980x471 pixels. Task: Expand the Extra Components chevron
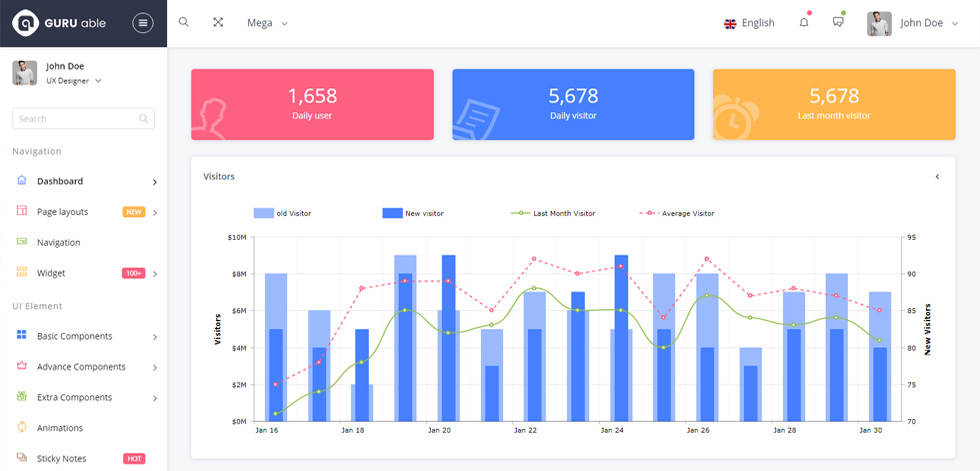click(x=154, y=398)
